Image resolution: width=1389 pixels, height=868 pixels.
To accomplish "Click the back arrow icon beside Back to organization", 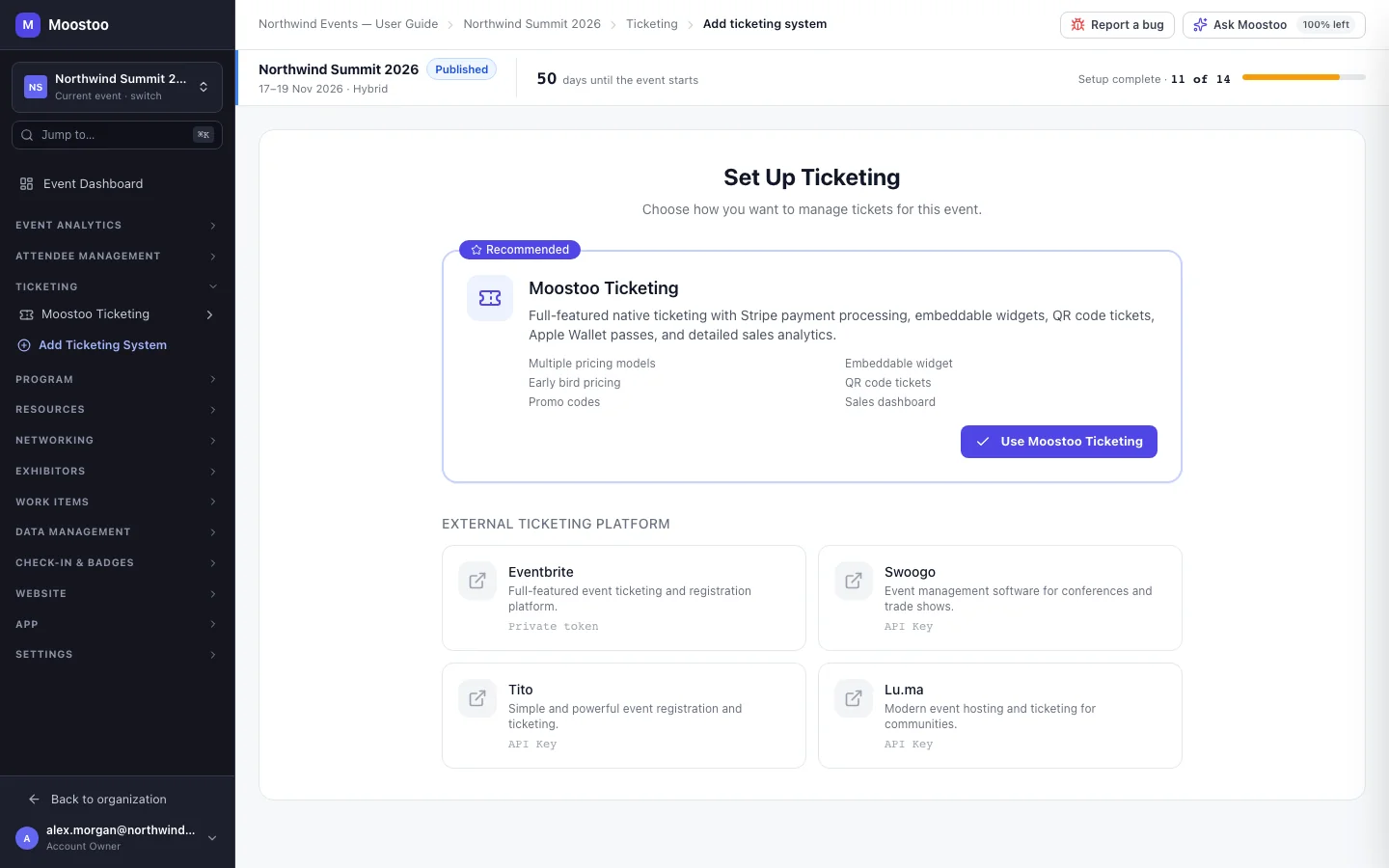I will [x=34, y=799].
